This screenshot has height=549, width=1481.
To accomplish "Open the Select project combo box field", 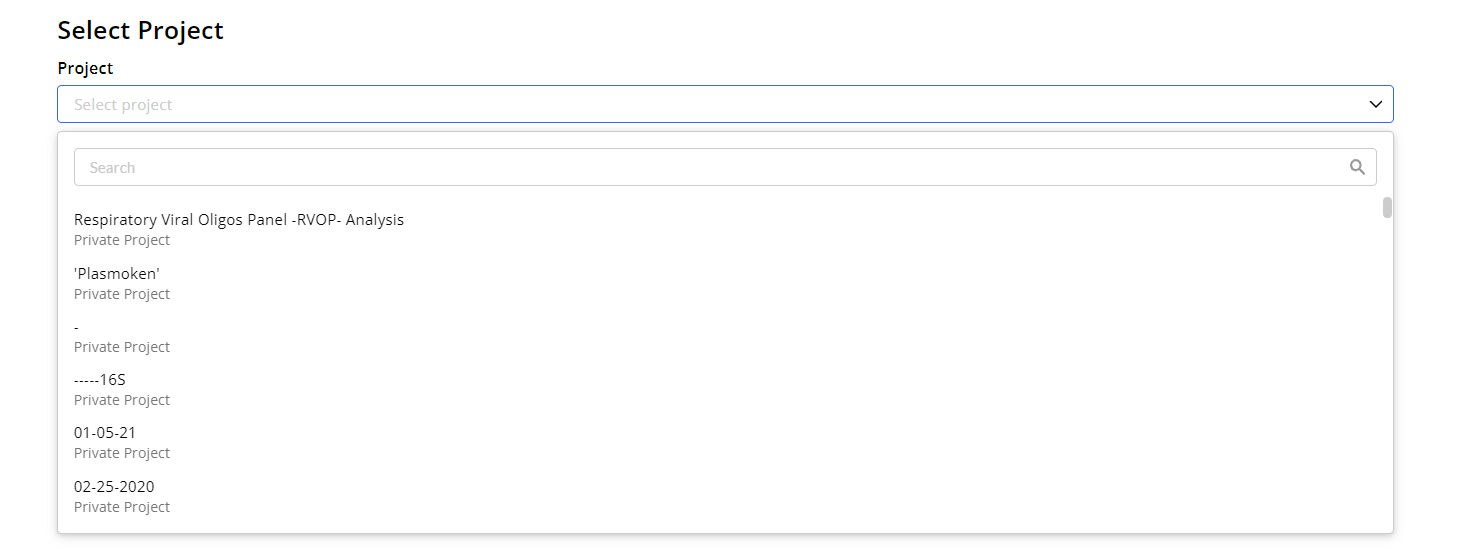I will [725, 104].
